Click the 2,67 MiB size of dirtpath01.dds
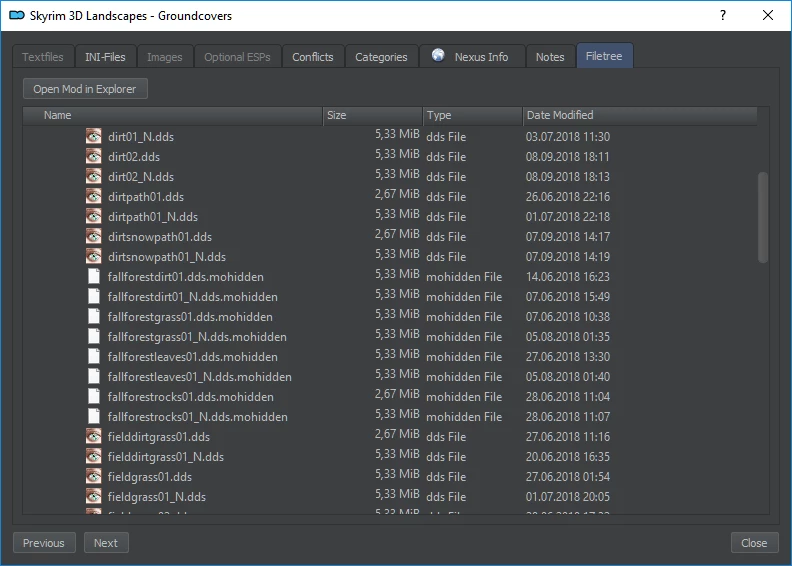The height and width of the screenshot is (566, 792). [397, 194]
